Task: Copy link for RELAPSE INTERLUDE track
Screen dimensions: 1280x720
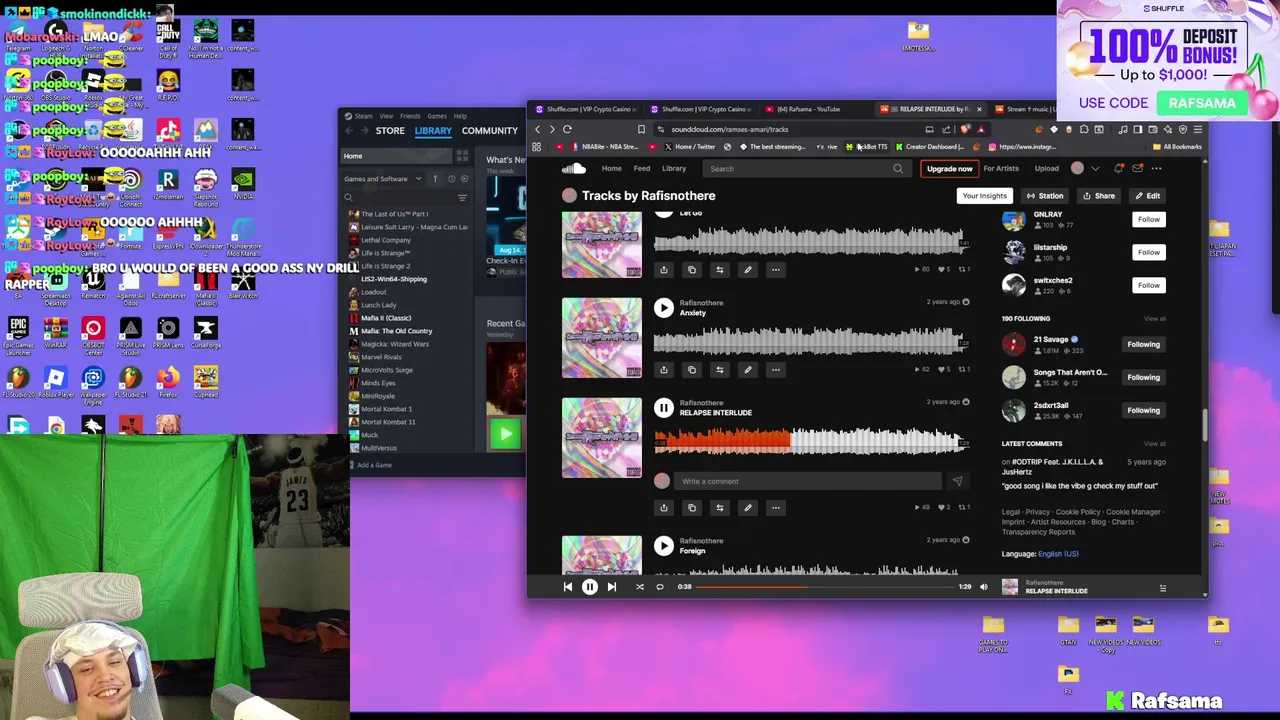Action: pos(691,508)
